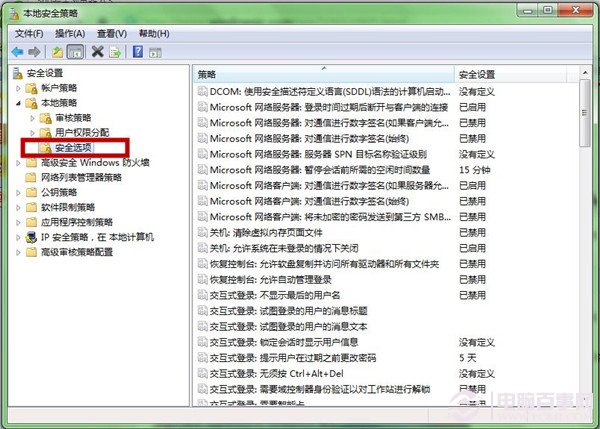Toggle the Show/Hide console tree icon

point(75,52)
